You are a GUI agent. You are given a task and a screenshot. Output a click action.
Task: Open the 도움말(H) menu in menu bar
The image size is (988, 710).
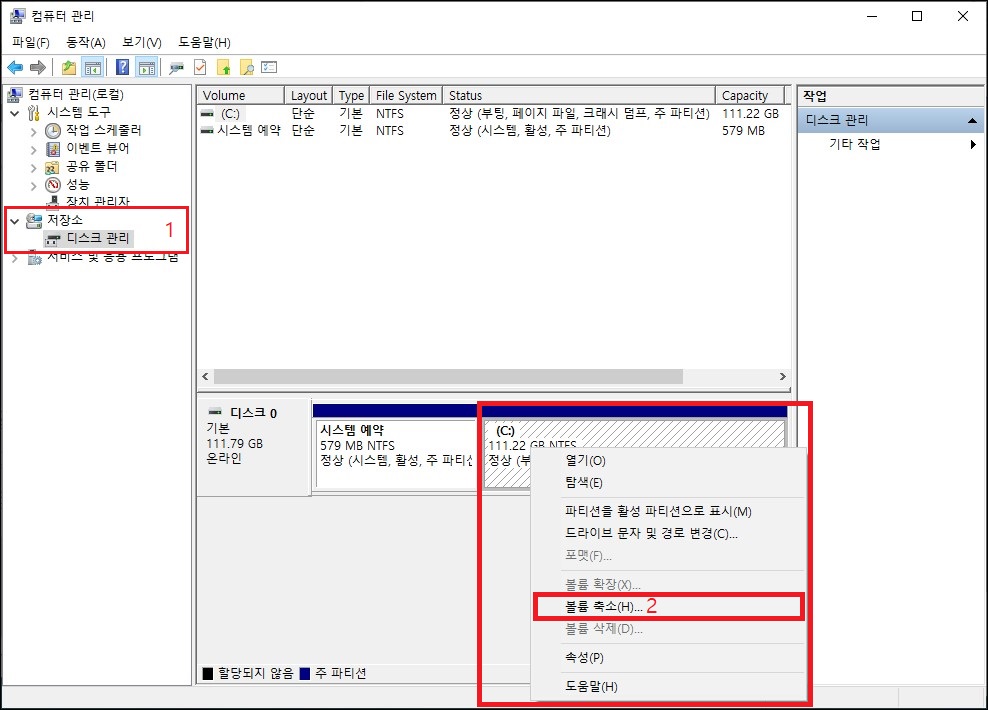(204, 42)
